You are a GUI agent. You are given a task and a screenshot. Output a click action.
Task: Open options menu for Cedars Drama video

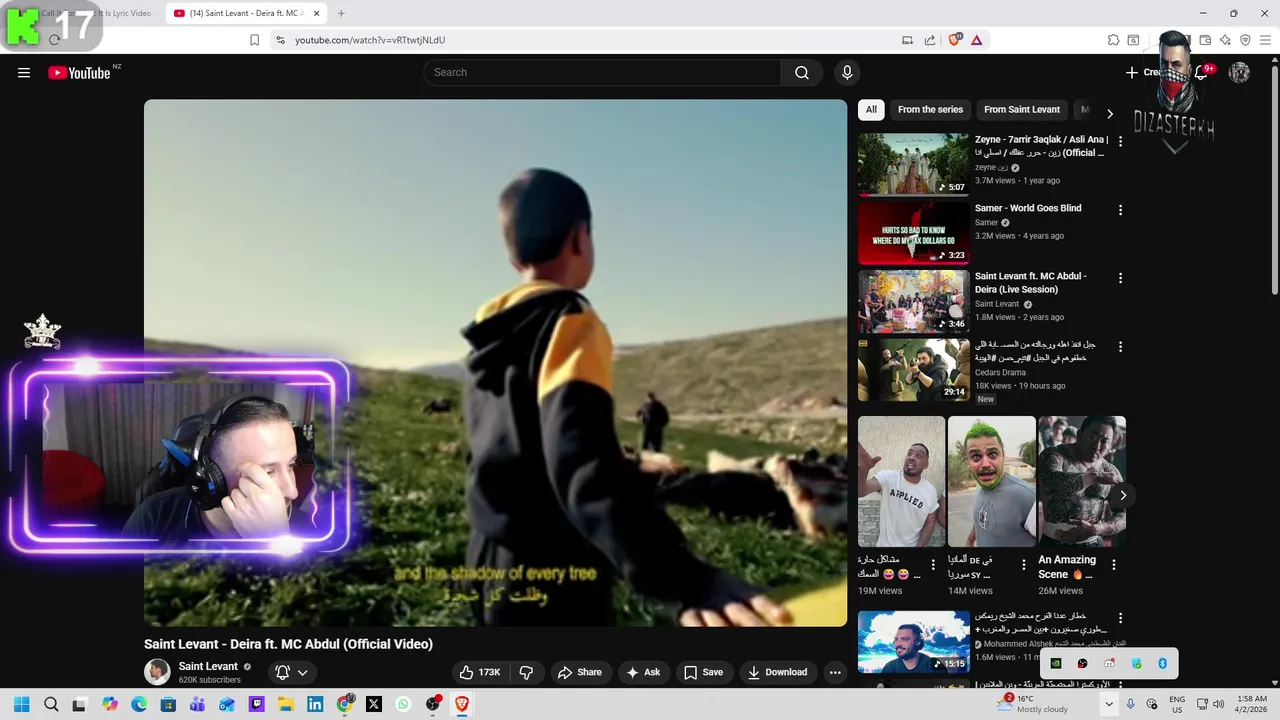tap(1120, 346)
